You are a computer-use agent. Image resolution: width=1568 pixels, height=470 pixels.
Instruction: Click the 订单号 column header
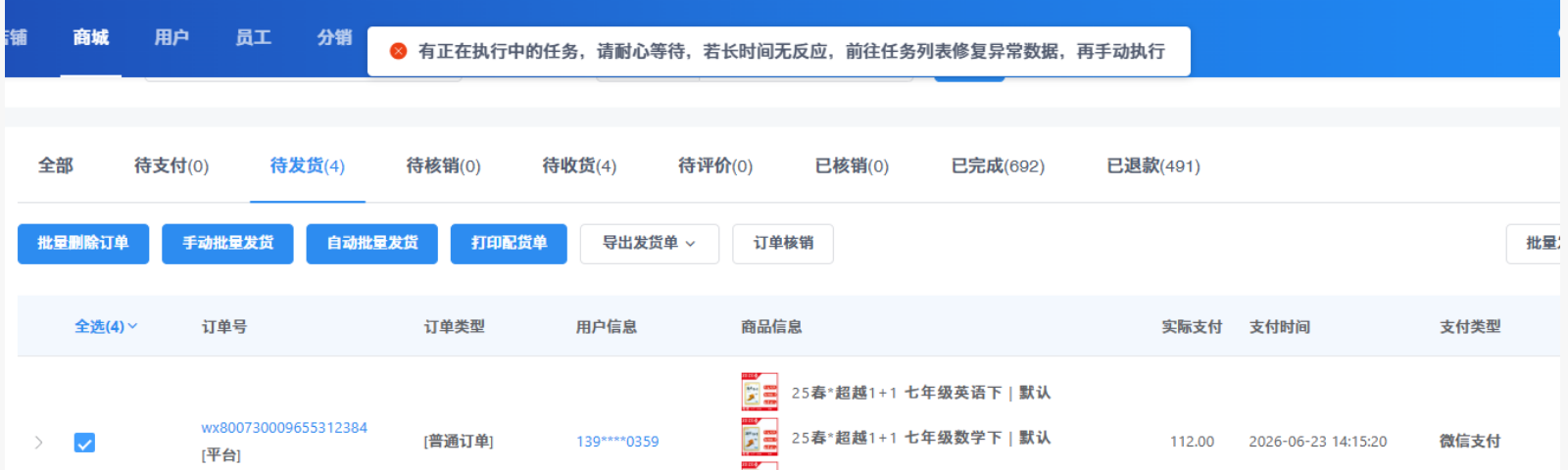click(x=224, y=327)
